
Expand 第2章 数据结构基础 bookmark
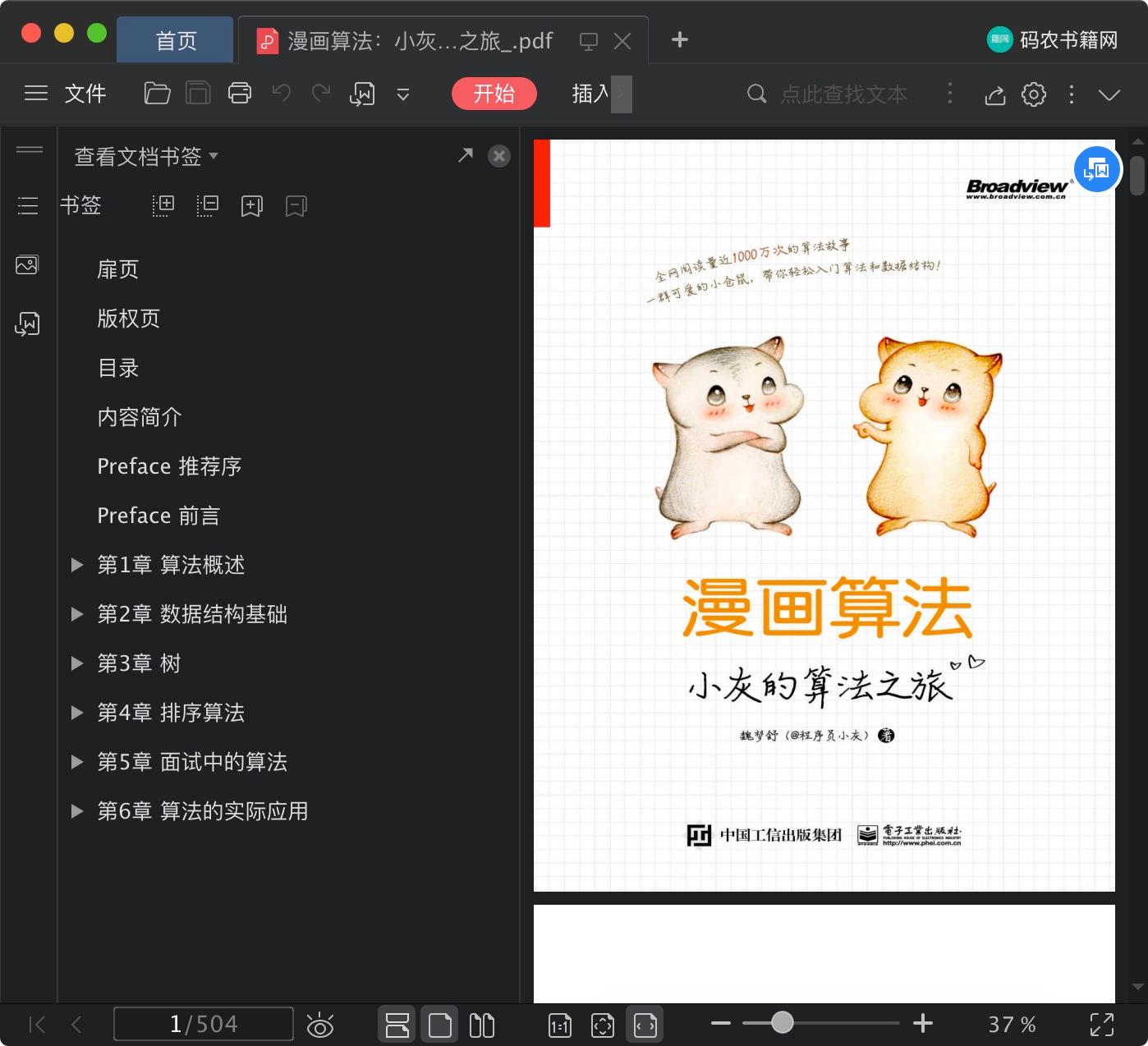tap(77, 614)
